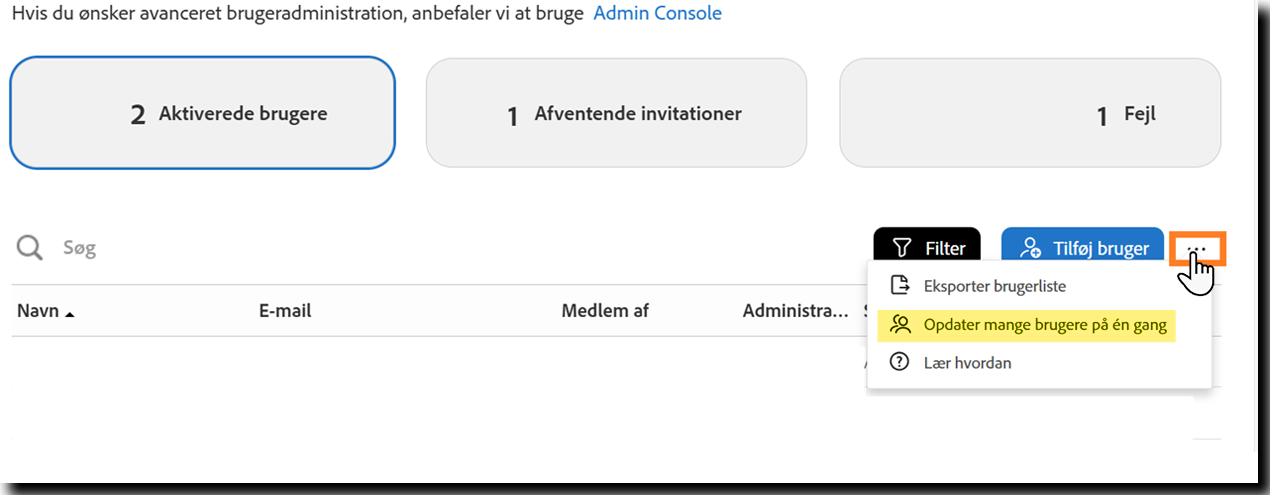Choose Opdater mange brugere på én gang

tap(1044, 325)
